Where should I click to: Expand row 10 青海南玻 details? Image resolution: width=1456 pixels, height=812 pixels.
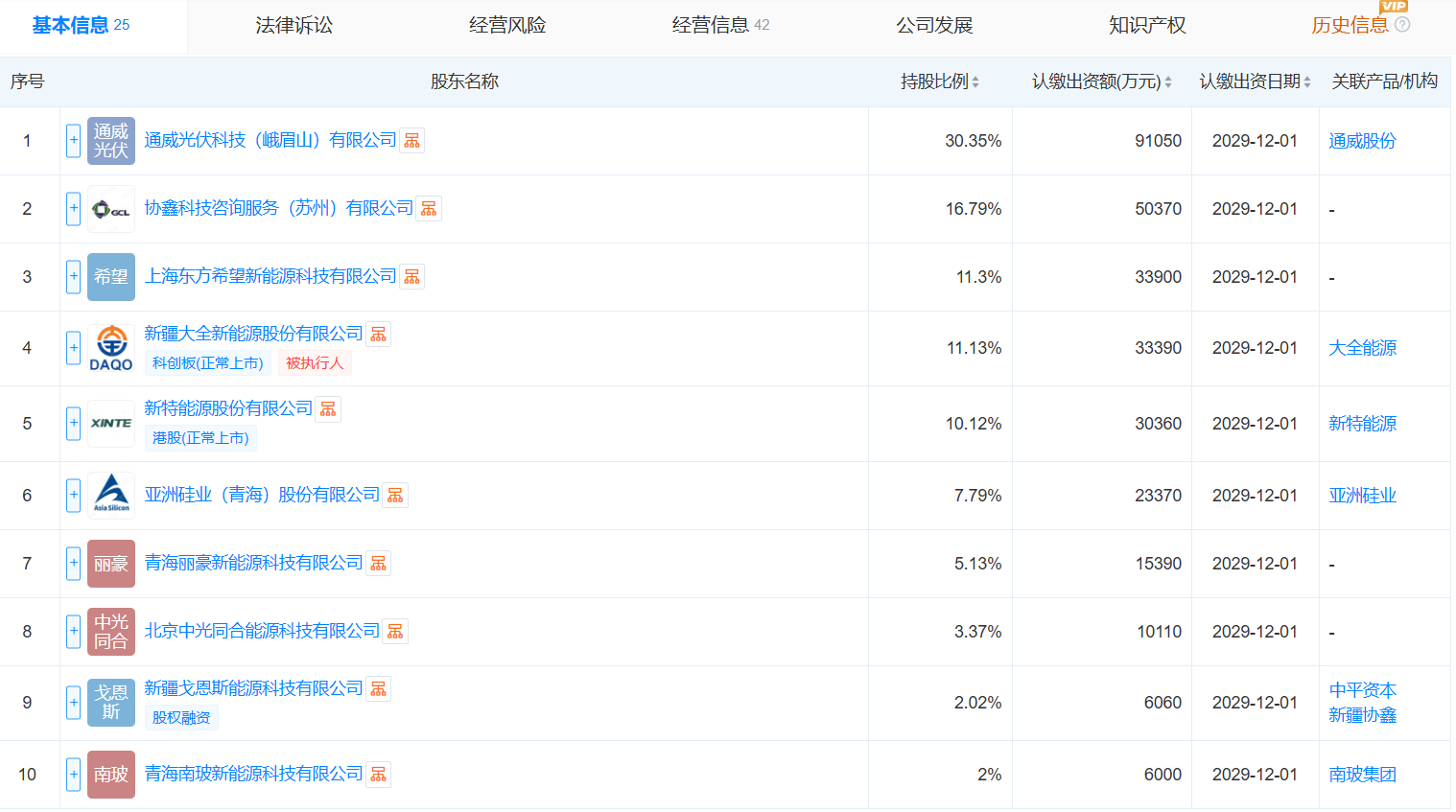click(73, 775)
